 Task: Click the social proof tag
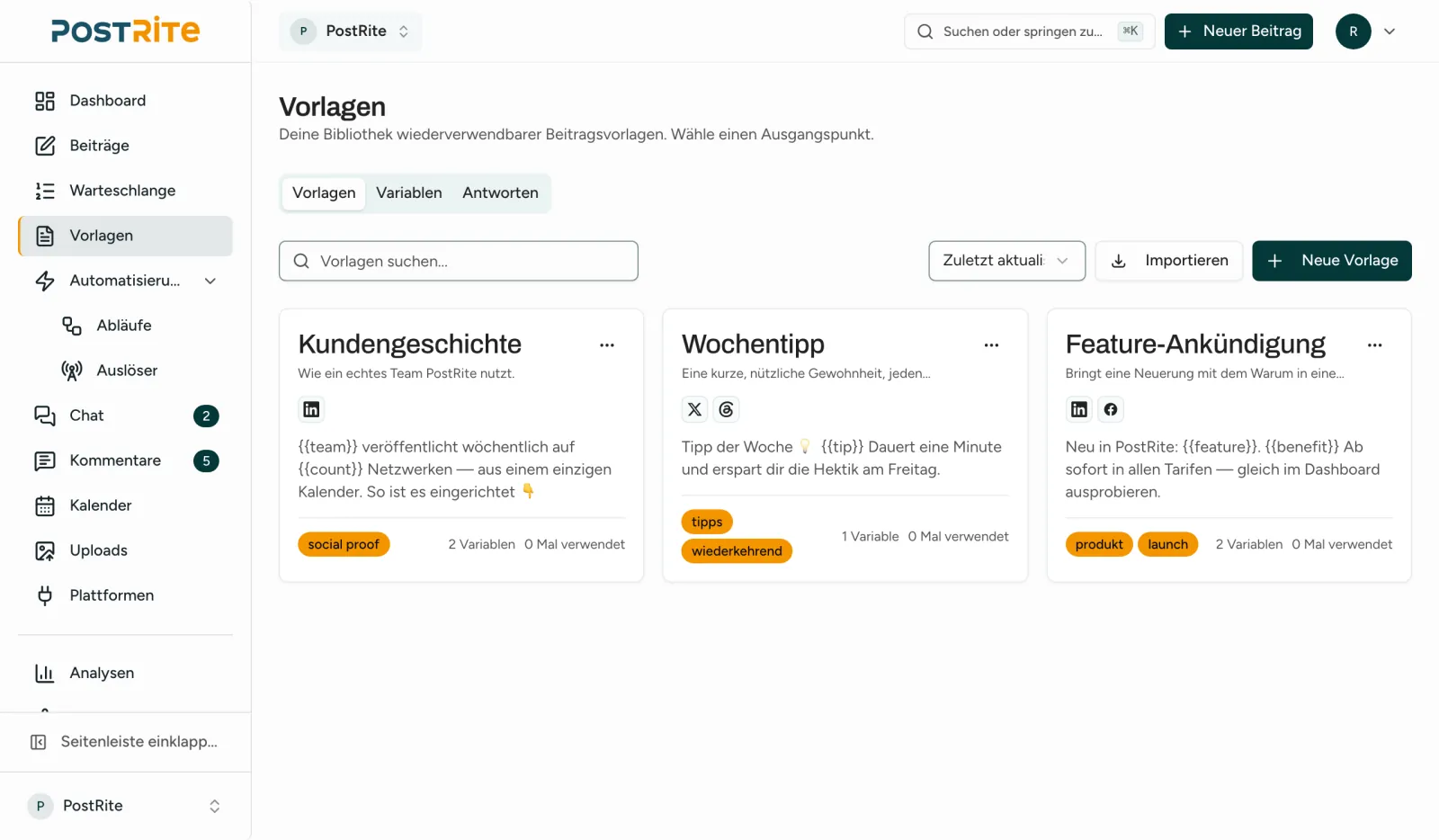pos(344,544)
